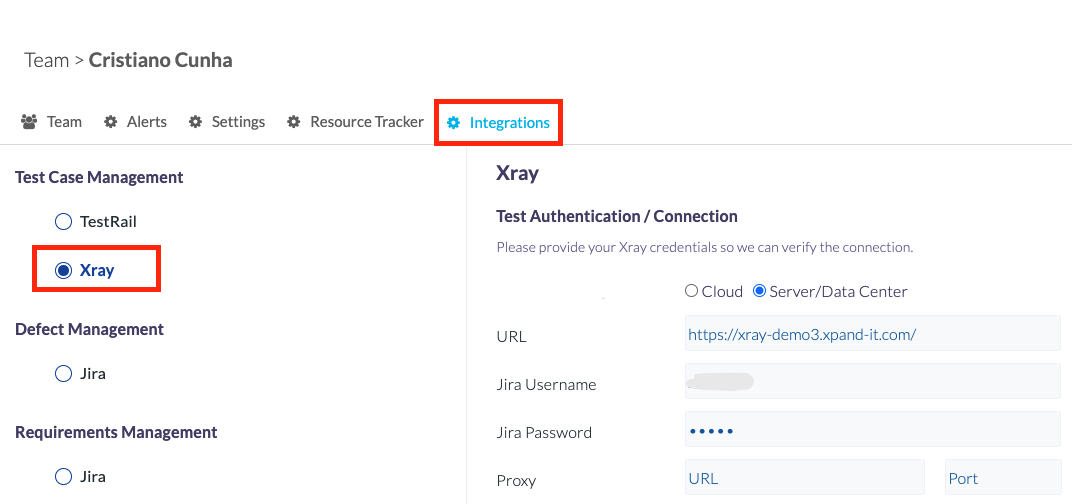1072x504 pixels.
Task: Click the gear icon next to Settings
Action: click(196, 122)
